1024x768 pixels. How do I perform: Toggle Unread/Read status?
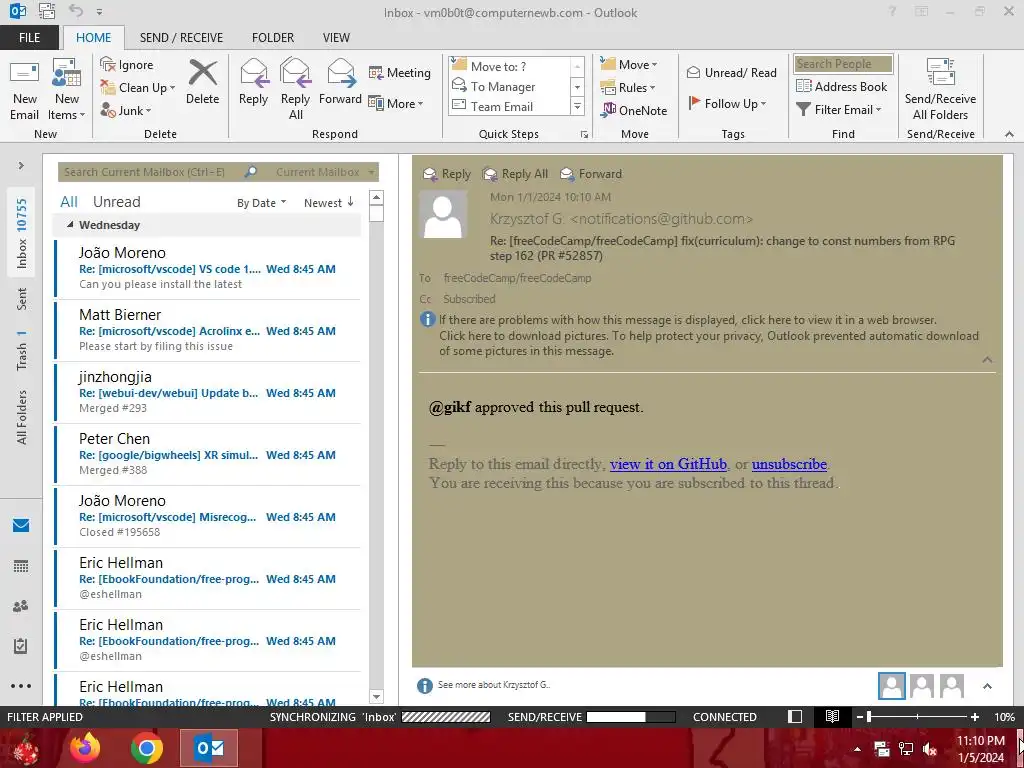coord(731,72)
